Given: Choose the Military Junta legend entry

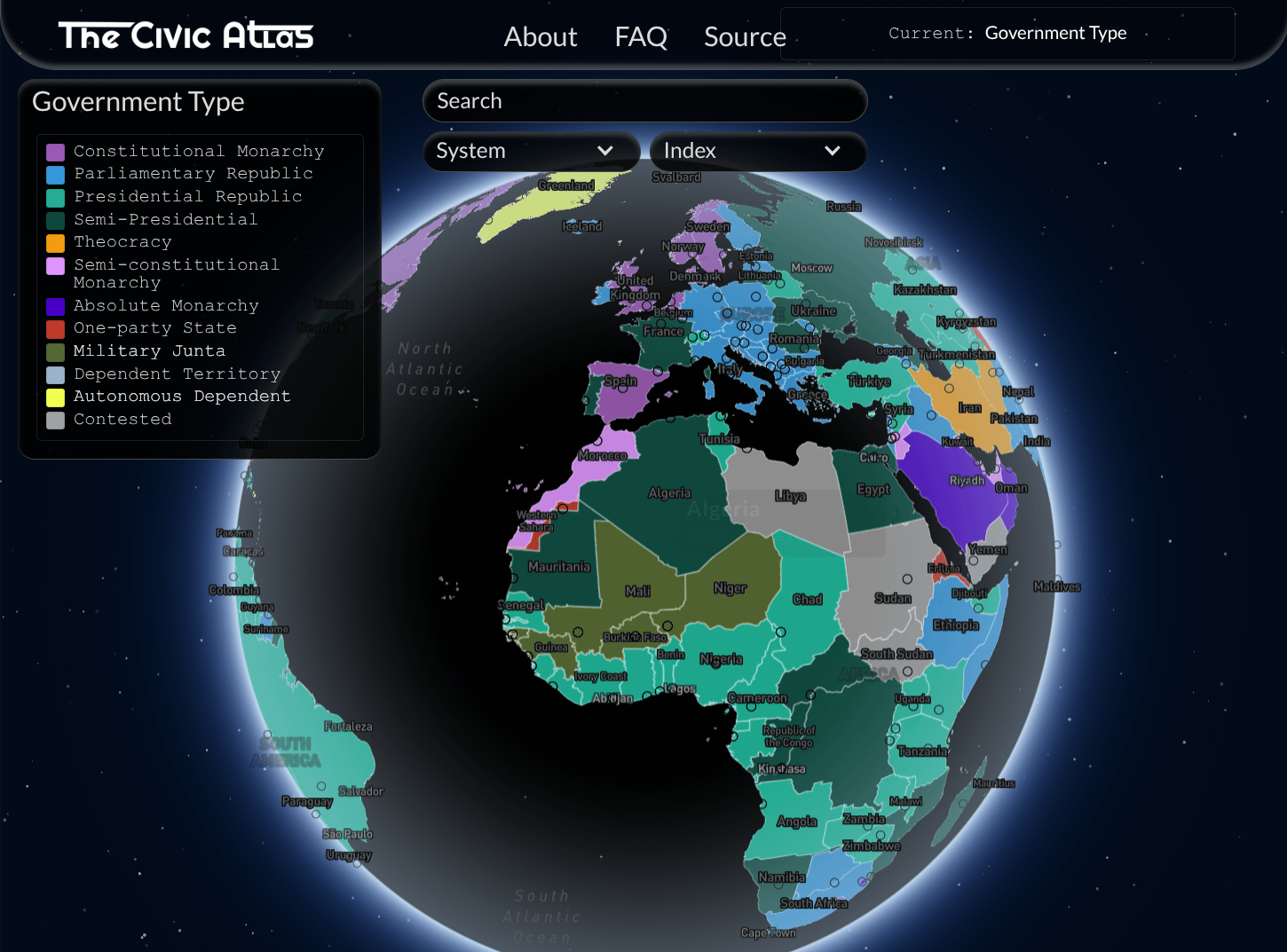Looking at the screenshot, I should (149, 351).
